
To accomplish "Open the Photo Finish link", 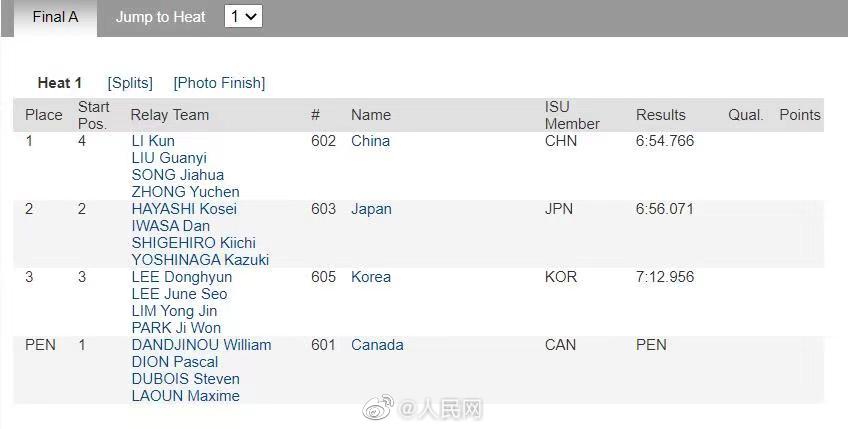I will coord(219,83).
